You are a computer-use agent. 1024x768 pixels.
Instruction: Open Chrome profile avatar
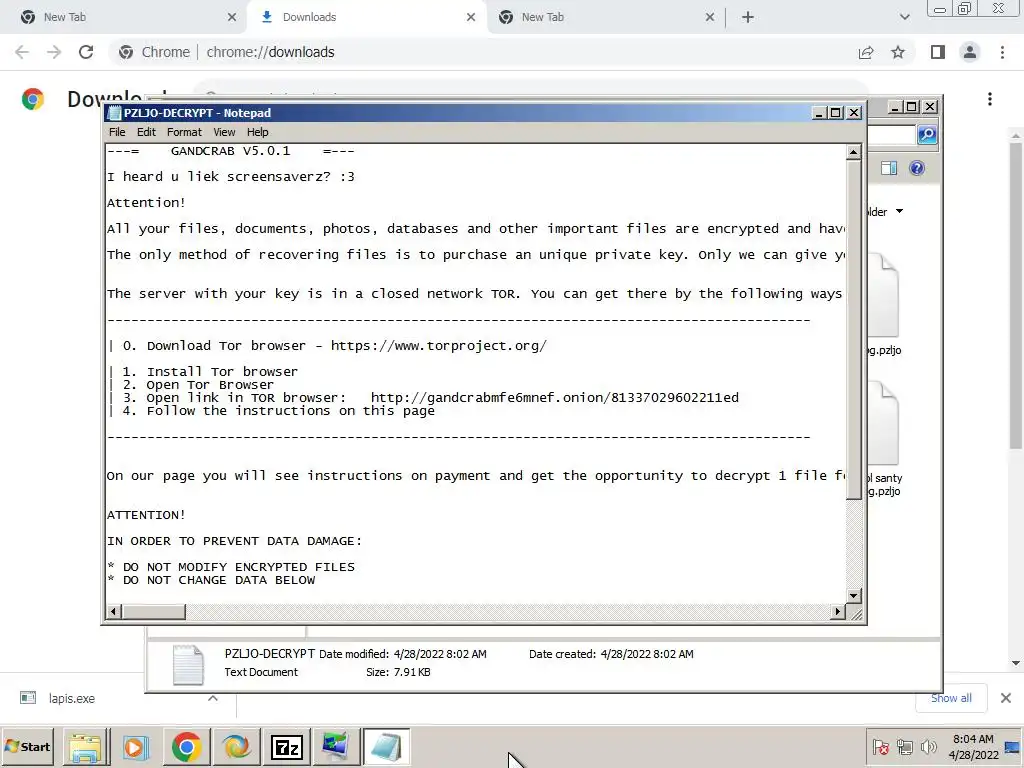[970, 52]
